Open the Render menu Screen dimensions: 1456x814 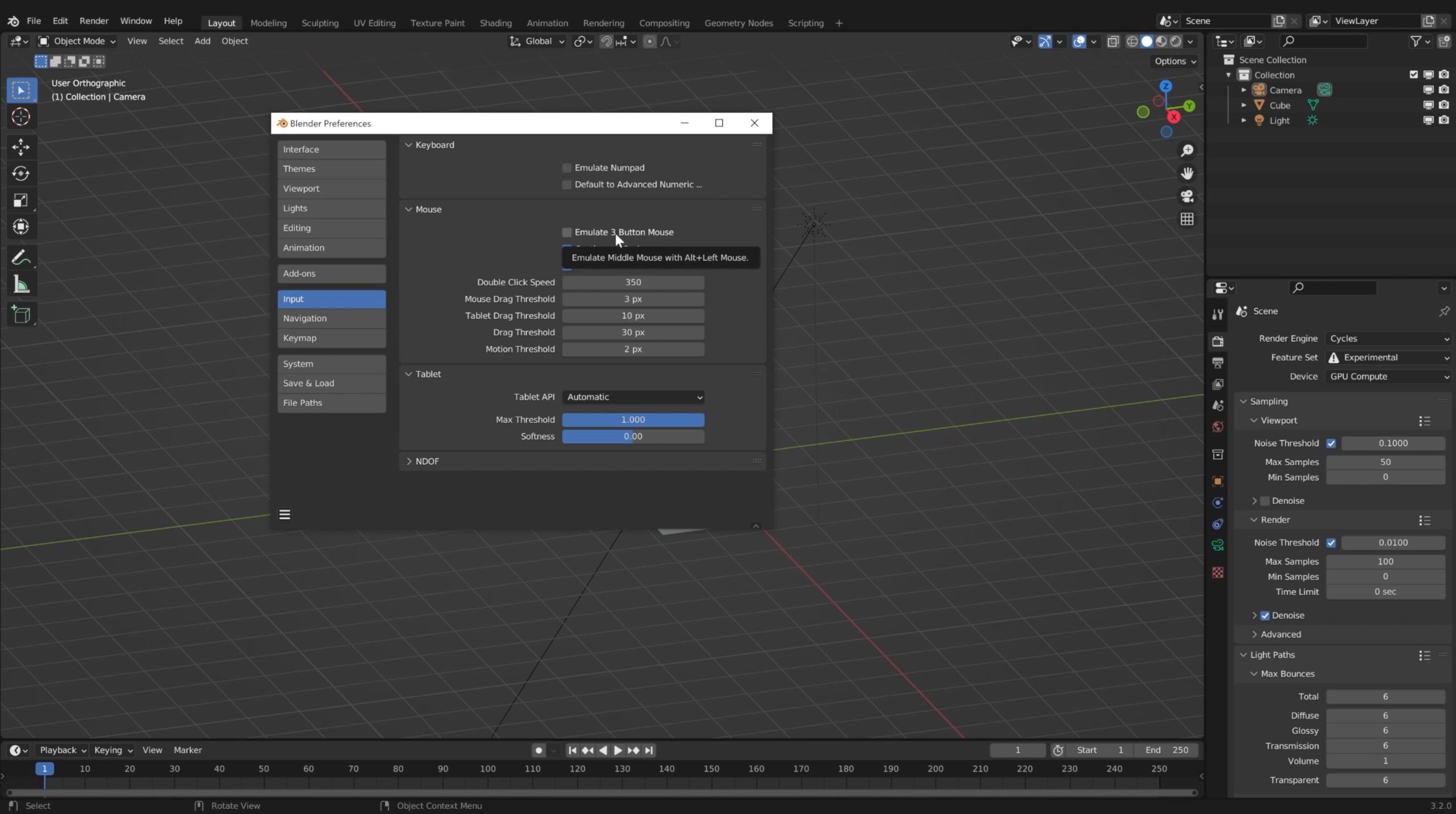[94, 21]
